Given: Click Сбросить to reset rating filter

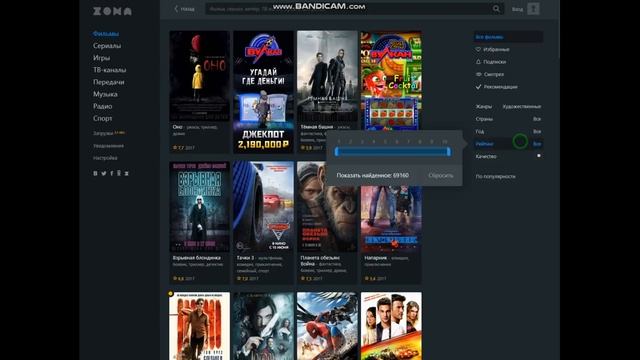Looking at the screenshot, I should click(x=441, y=175).
